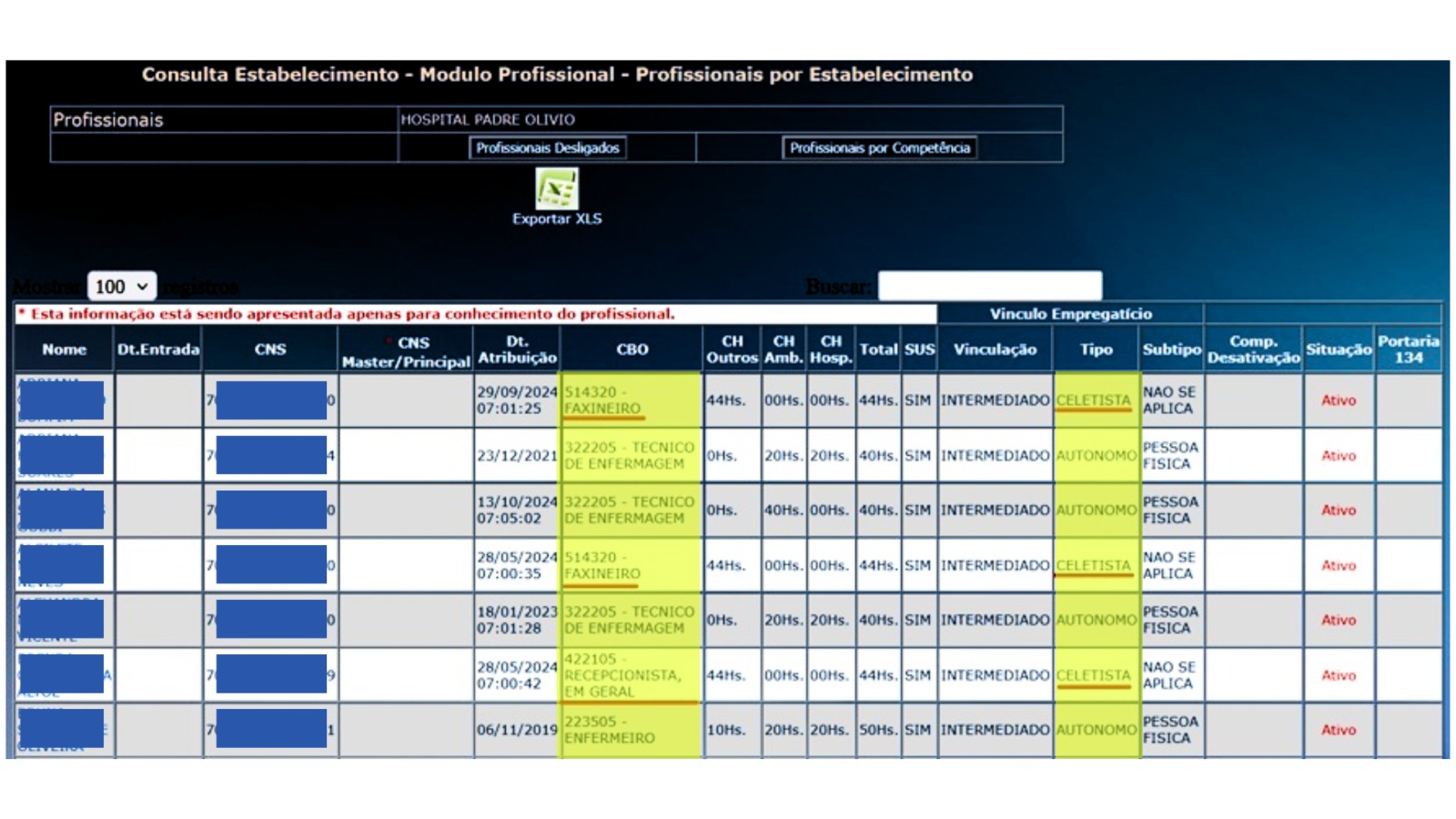Click the Portaria 134 column header

pos(1408,349)
